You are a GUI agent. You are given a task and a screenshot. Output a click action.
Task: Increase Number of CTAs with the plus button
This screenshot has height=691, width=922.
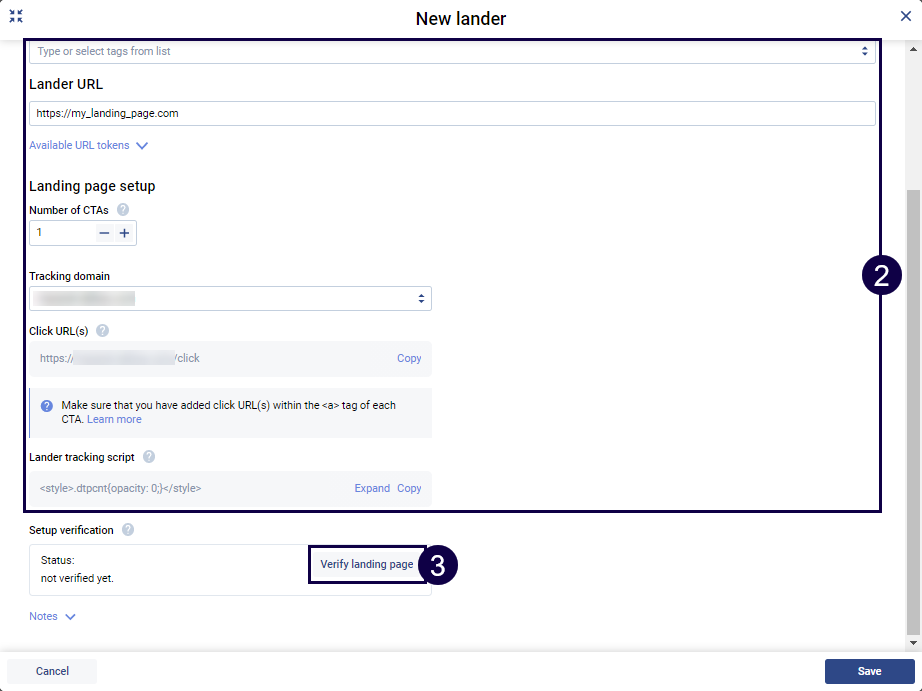pos(124,232)
